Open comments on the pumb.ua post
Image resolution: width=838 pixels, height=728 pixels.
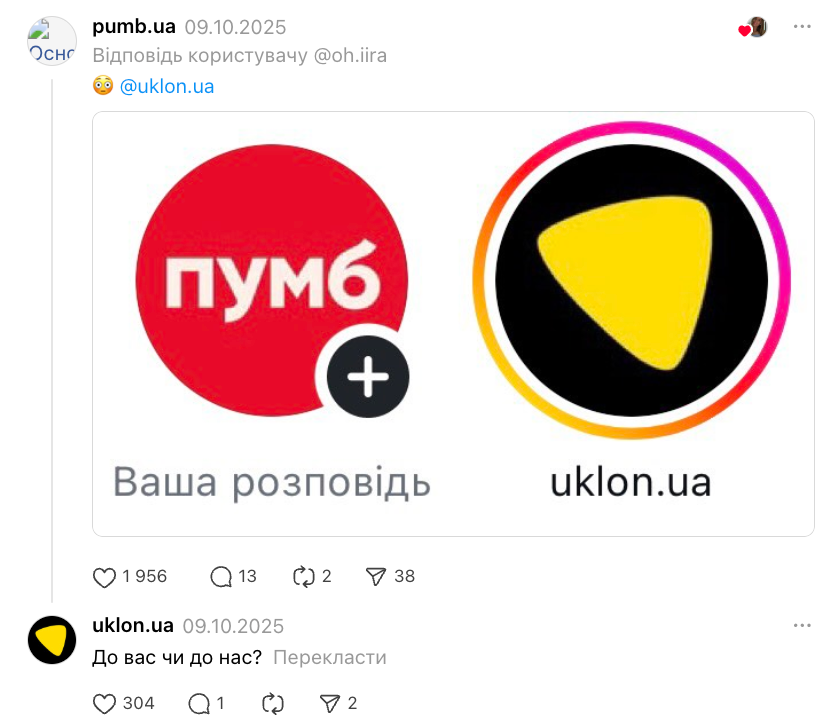221,577
